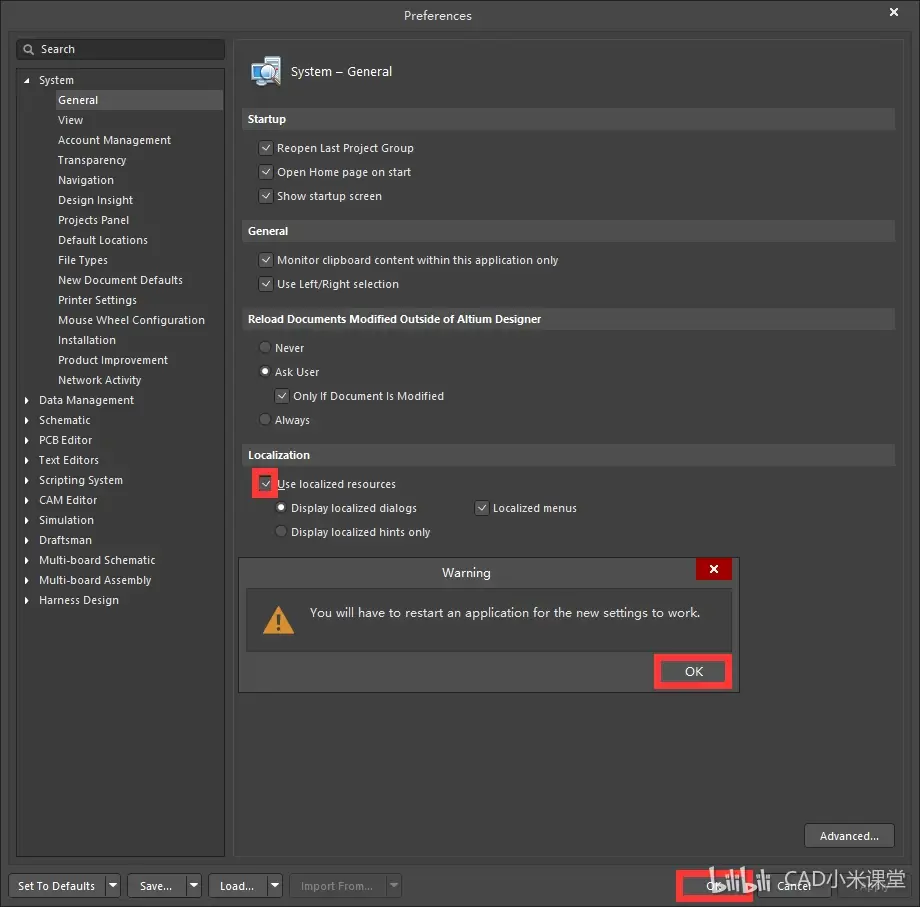Disable Localized menus checkbox
This screenshot has height=907, width=920.
pyautogui.click(x=482, y=507)
